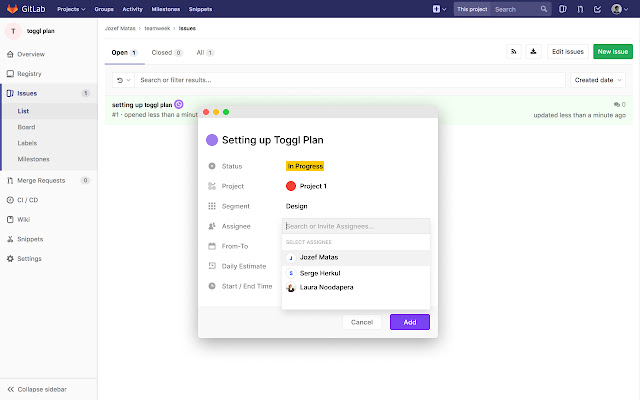This screenshot has width=640, height=400.
Task: Open Registry in the sidebar
Action: click(29, 73)
